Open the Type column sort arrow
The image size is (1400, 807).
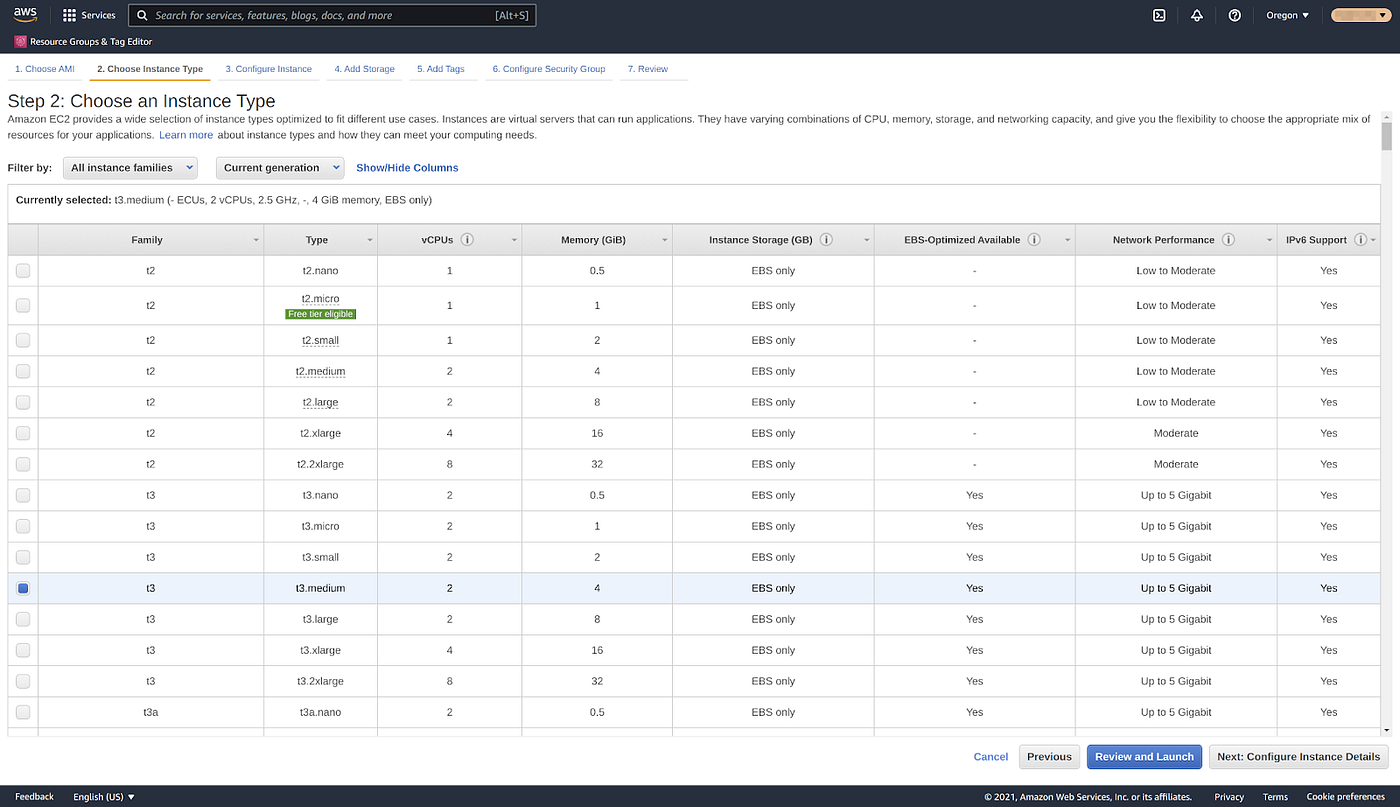(370, 241)
